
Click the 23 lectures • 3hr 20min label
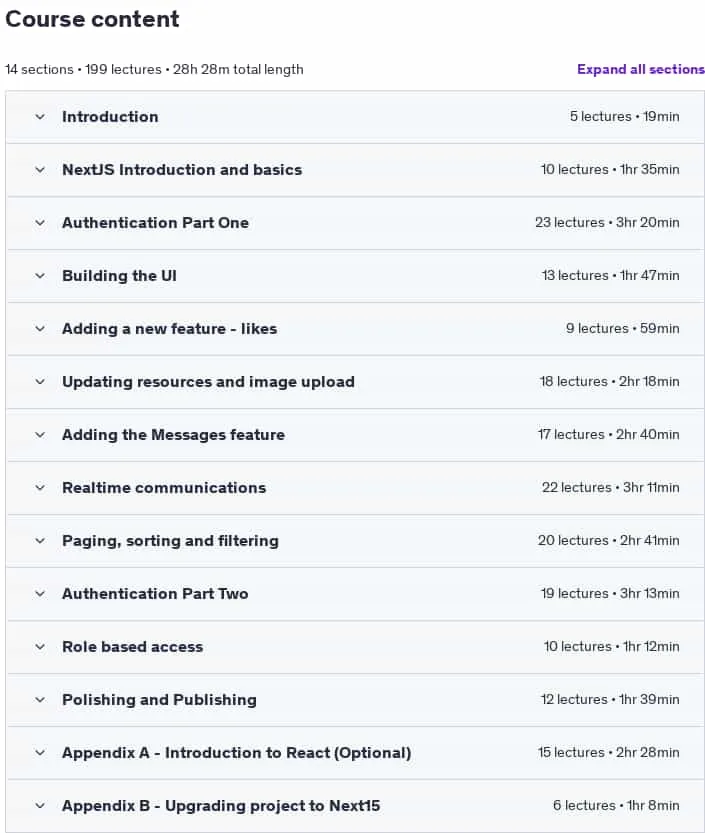pos(607,223)
